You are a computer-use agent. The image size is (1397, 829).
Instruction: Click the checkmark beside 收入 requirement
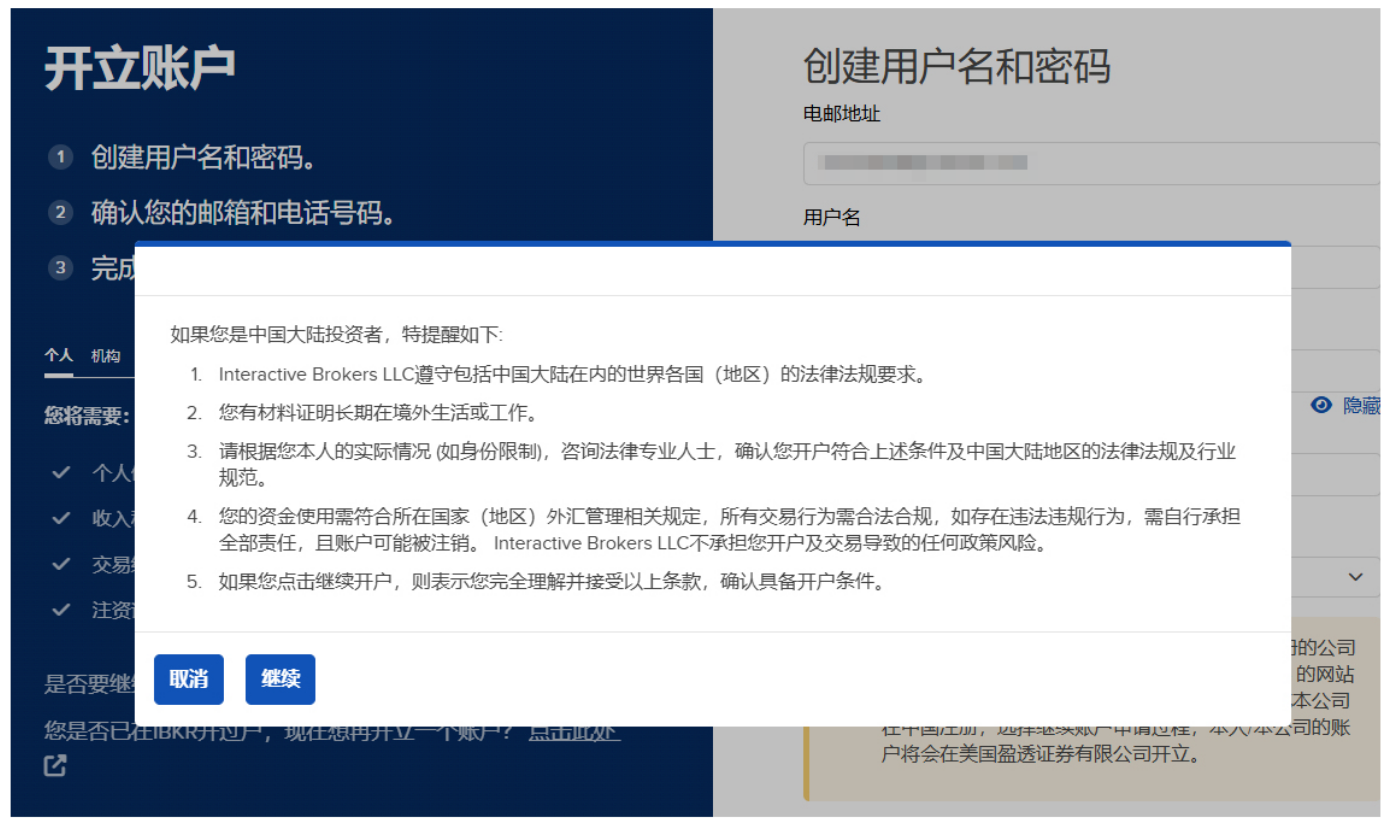click(x=63, y=518)
